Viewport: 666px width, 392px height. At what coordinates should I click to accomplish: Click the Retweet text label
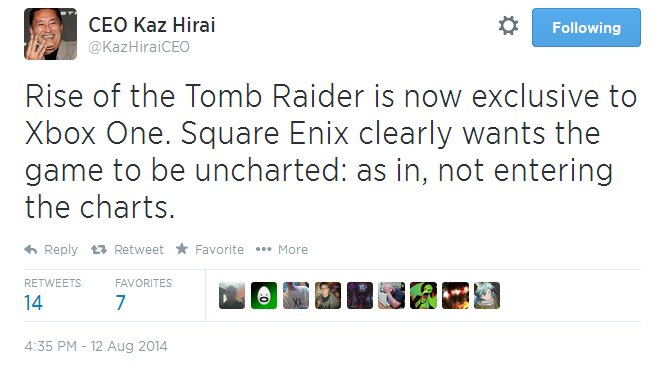[138, 249]
